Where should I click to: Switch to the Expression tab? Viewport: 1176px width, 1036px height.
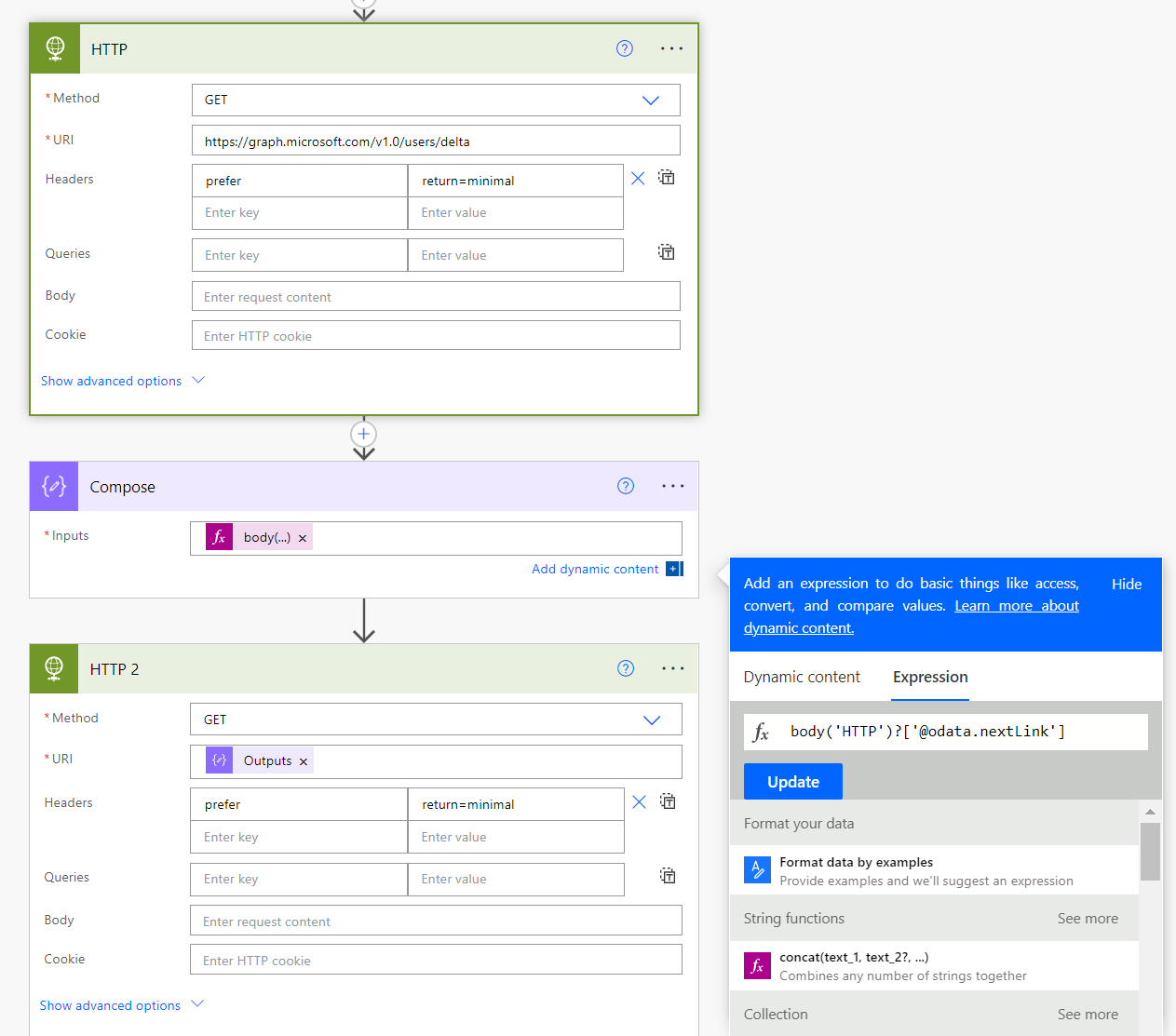(930, 677)
